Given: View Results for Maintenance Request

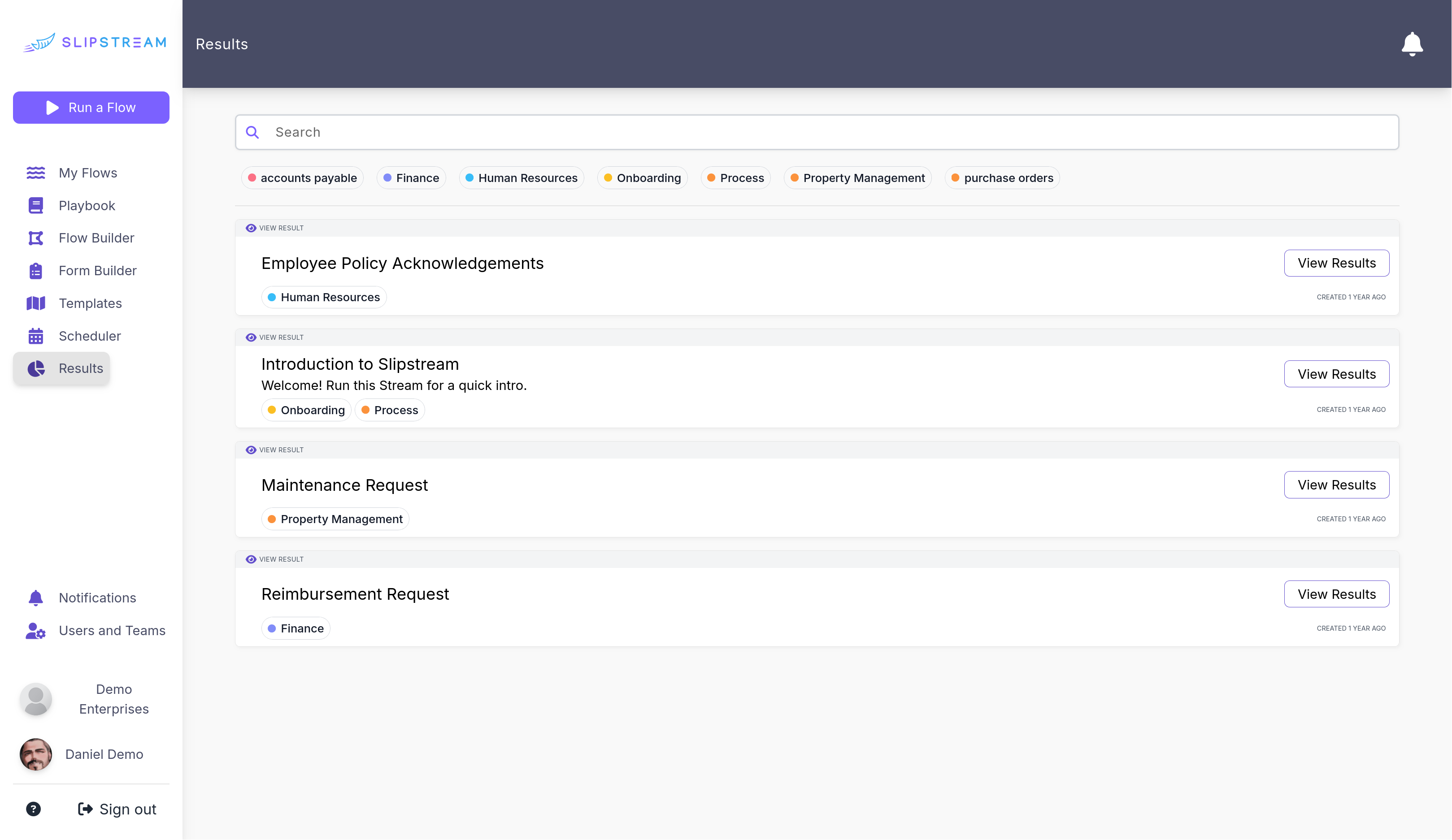Looking at the screenshot, I should pyautogui.click(x=1336, y=485).
